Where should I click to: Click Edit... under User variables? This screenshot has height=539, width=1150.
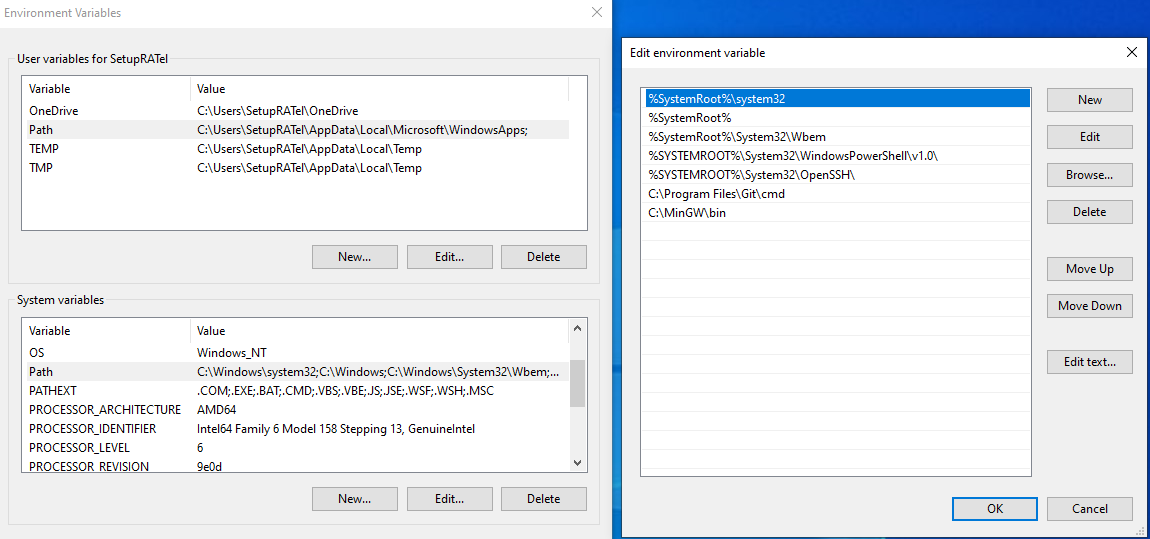point(449,257)
